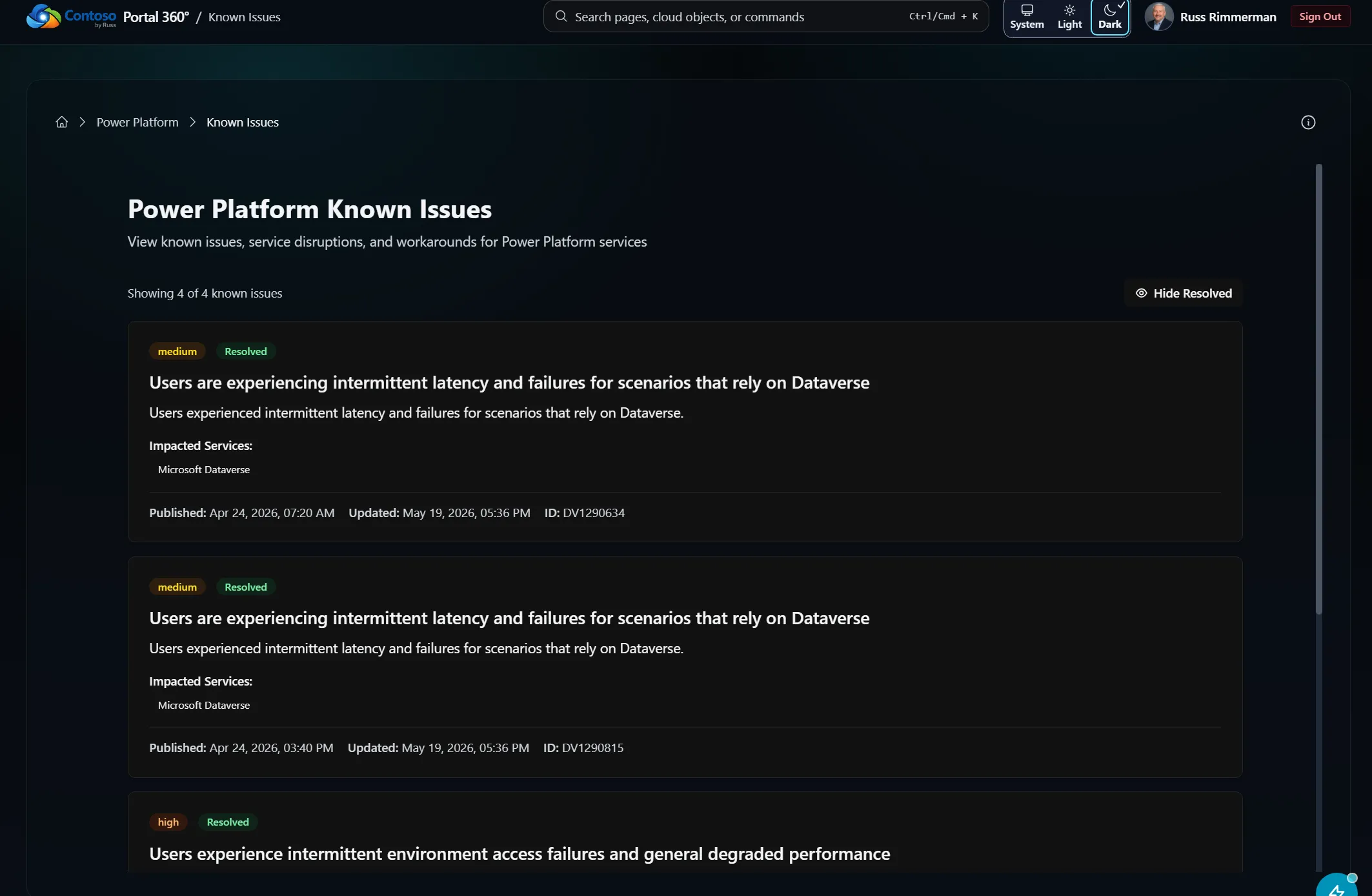The image size is (1372, 896).
Task: Click the Contoso logo icon
Action: (x=43, y=16)
